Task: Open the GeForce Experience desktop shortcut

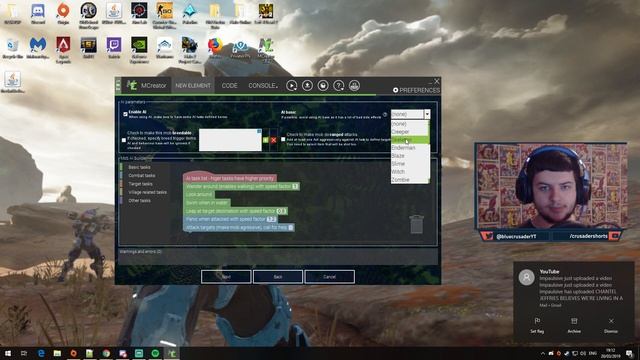Action: (x=139, y=50)
